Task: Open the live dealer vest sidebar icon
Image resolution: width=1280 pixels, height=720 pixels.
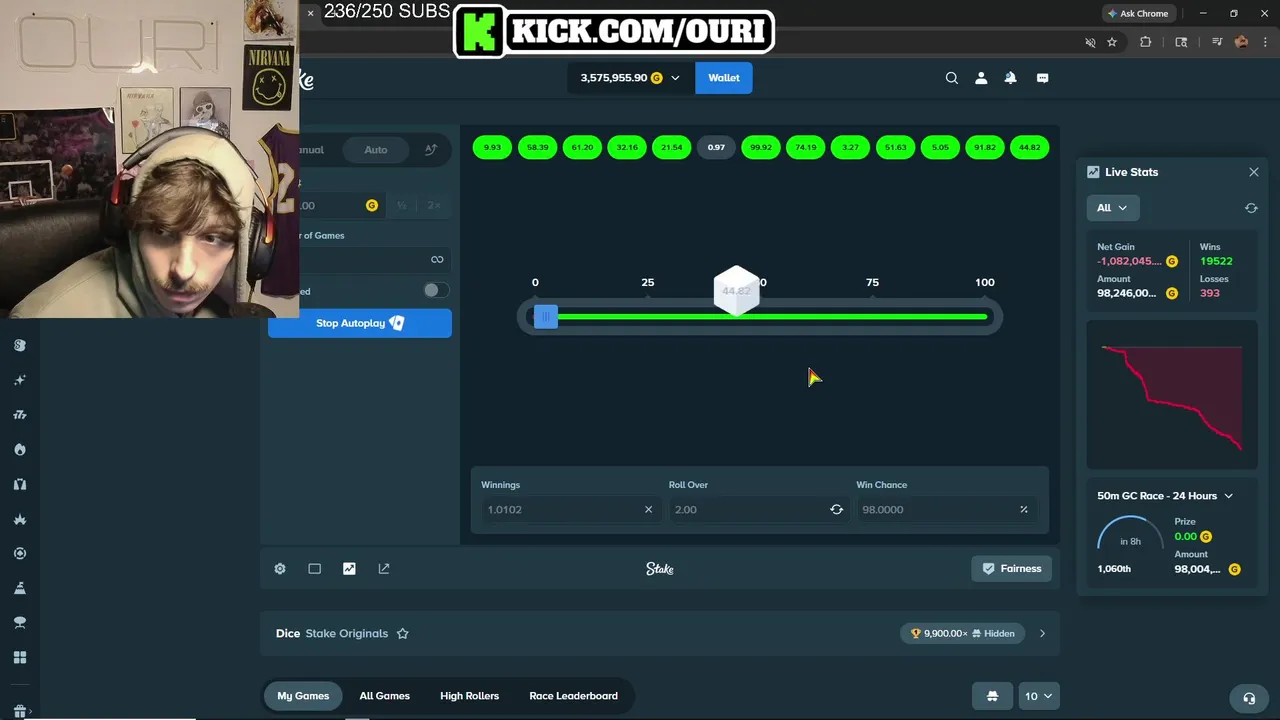Action: tap(19, 484)
